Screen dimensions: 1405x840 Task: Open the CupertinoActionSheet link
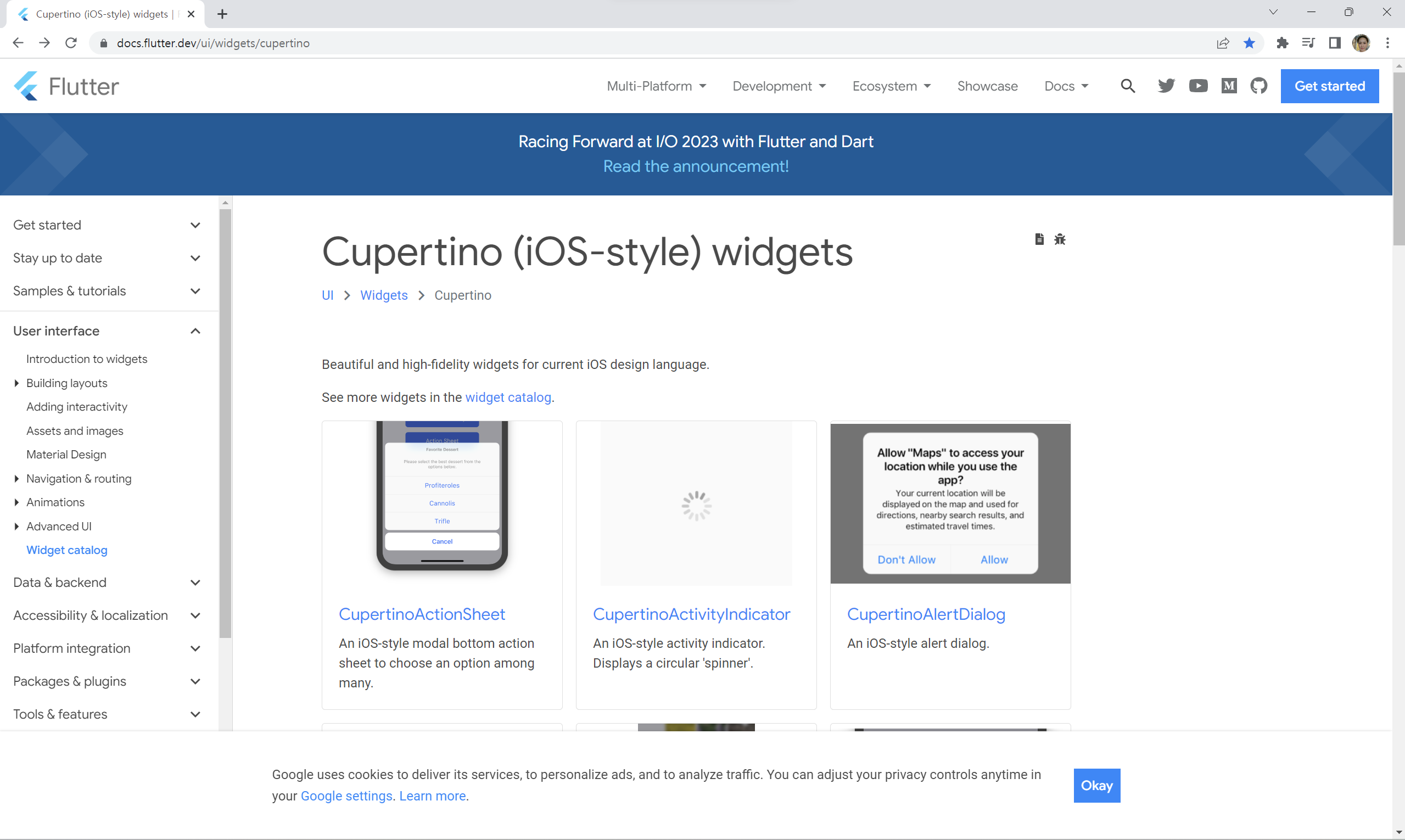(x=422, y=614)
